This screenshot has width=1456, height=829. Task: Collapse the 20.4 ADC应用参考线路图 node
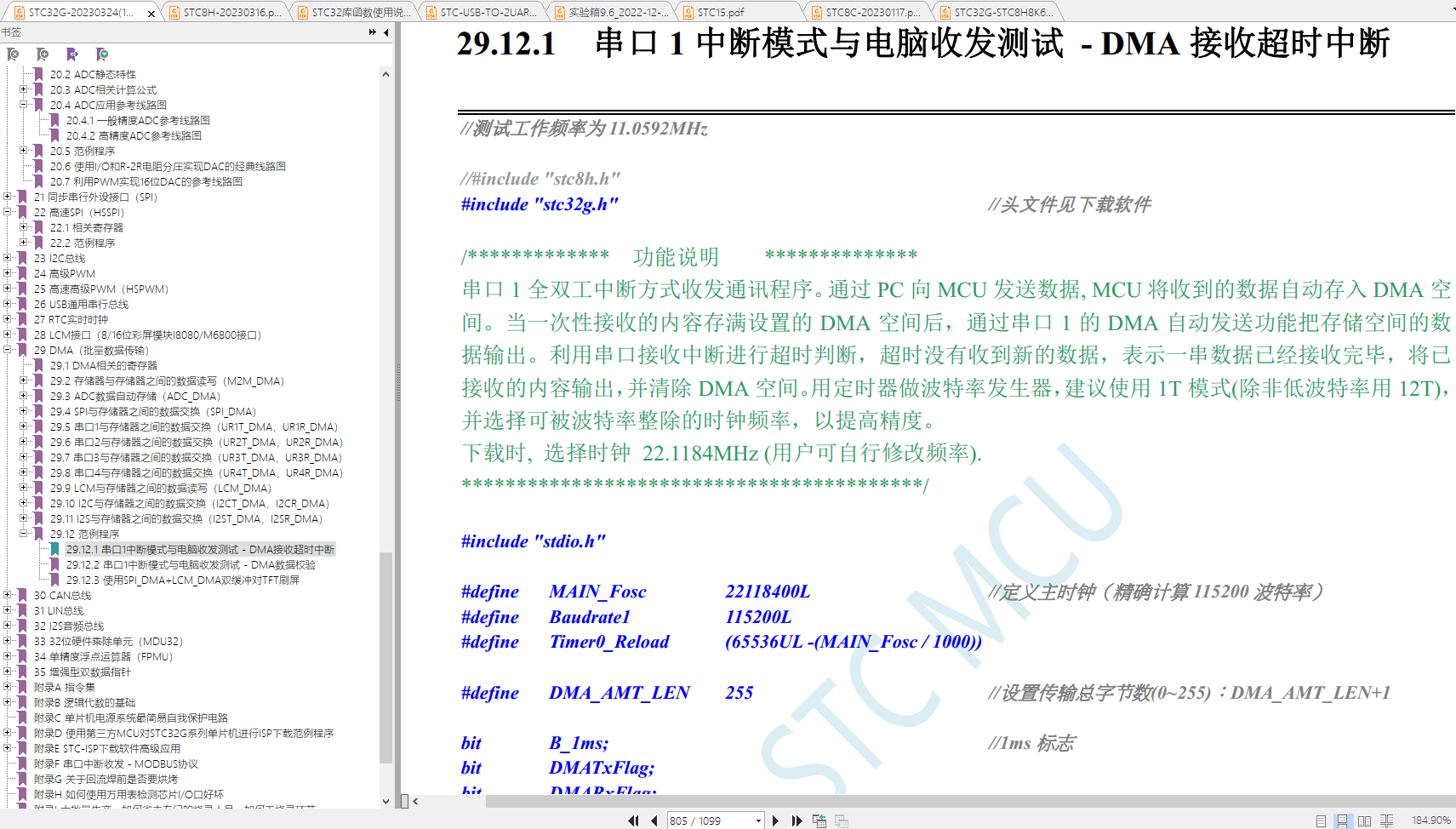point(24,105)
